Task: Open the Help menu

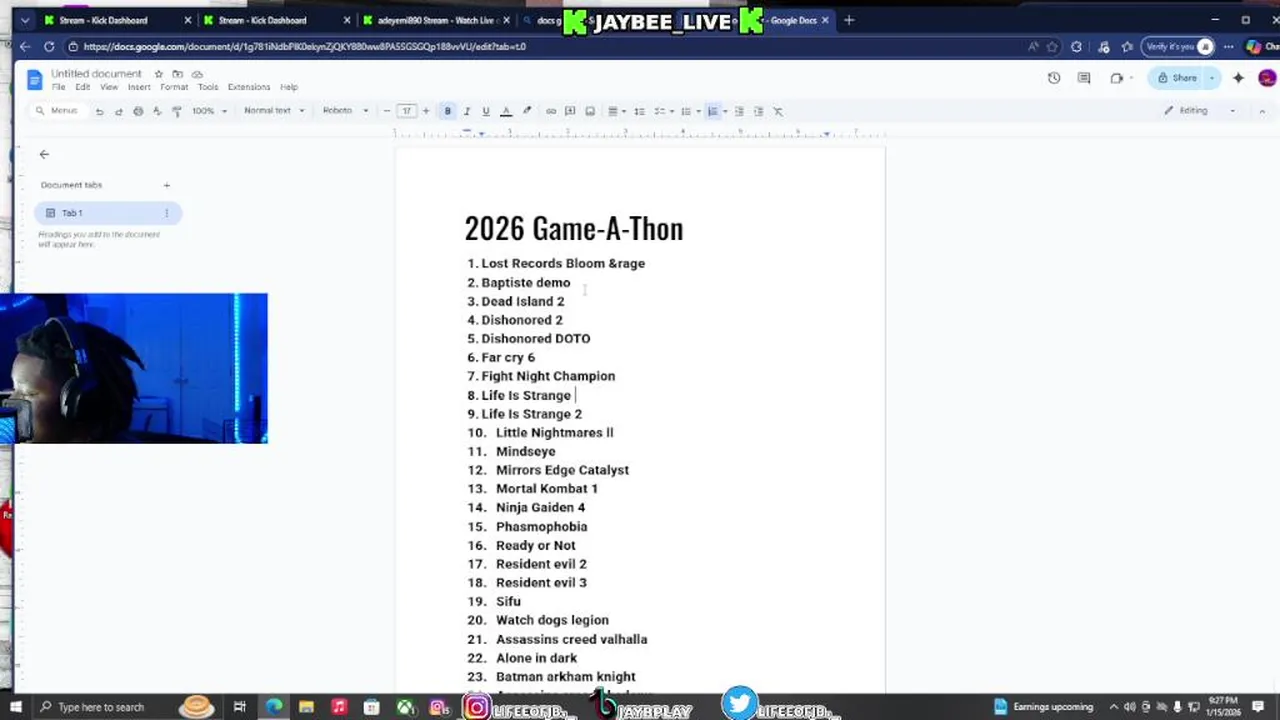Action: click(x=289, y=87)
